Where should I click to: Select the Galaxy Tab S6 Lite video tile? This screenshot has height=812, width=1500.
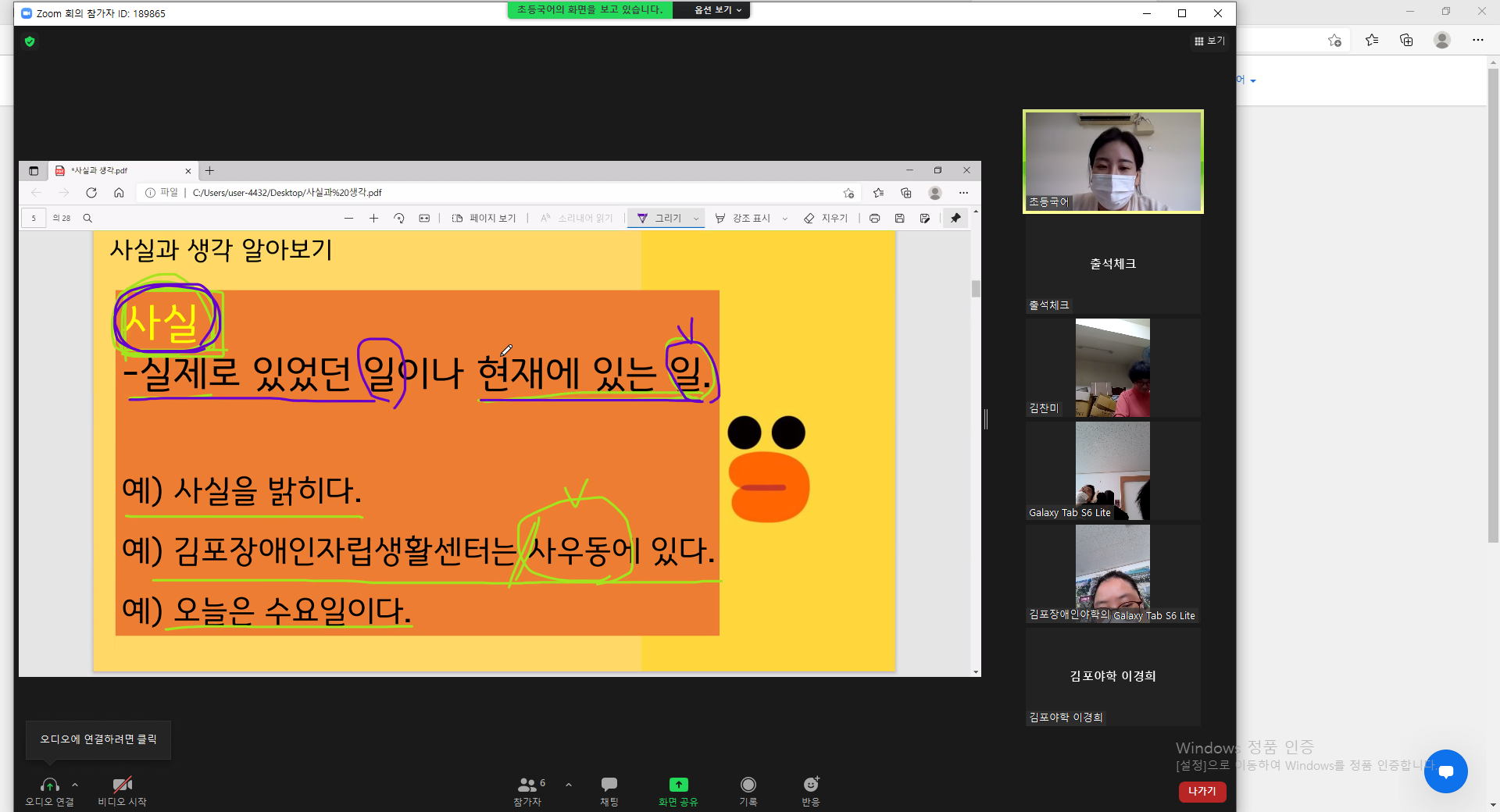click(x=1113, y=471)
